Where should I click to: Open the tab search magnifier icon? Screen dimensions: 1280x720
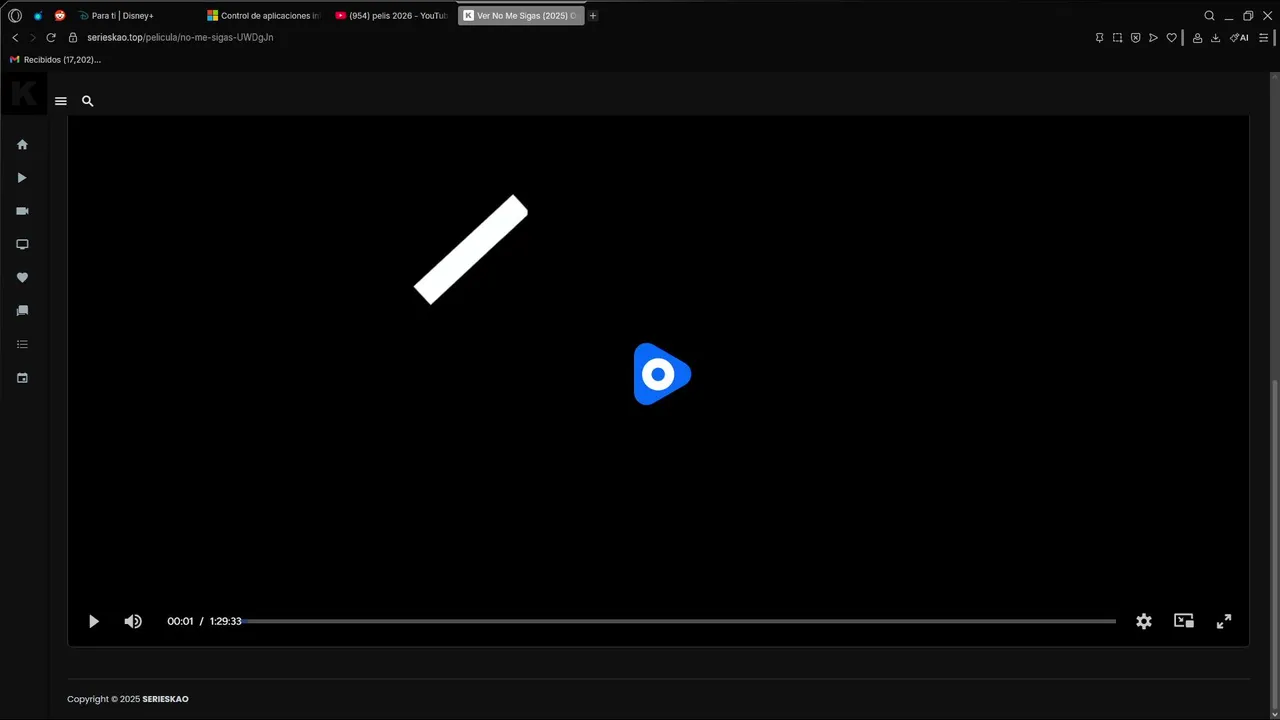pyautogui.click(x=1209, y=16)
